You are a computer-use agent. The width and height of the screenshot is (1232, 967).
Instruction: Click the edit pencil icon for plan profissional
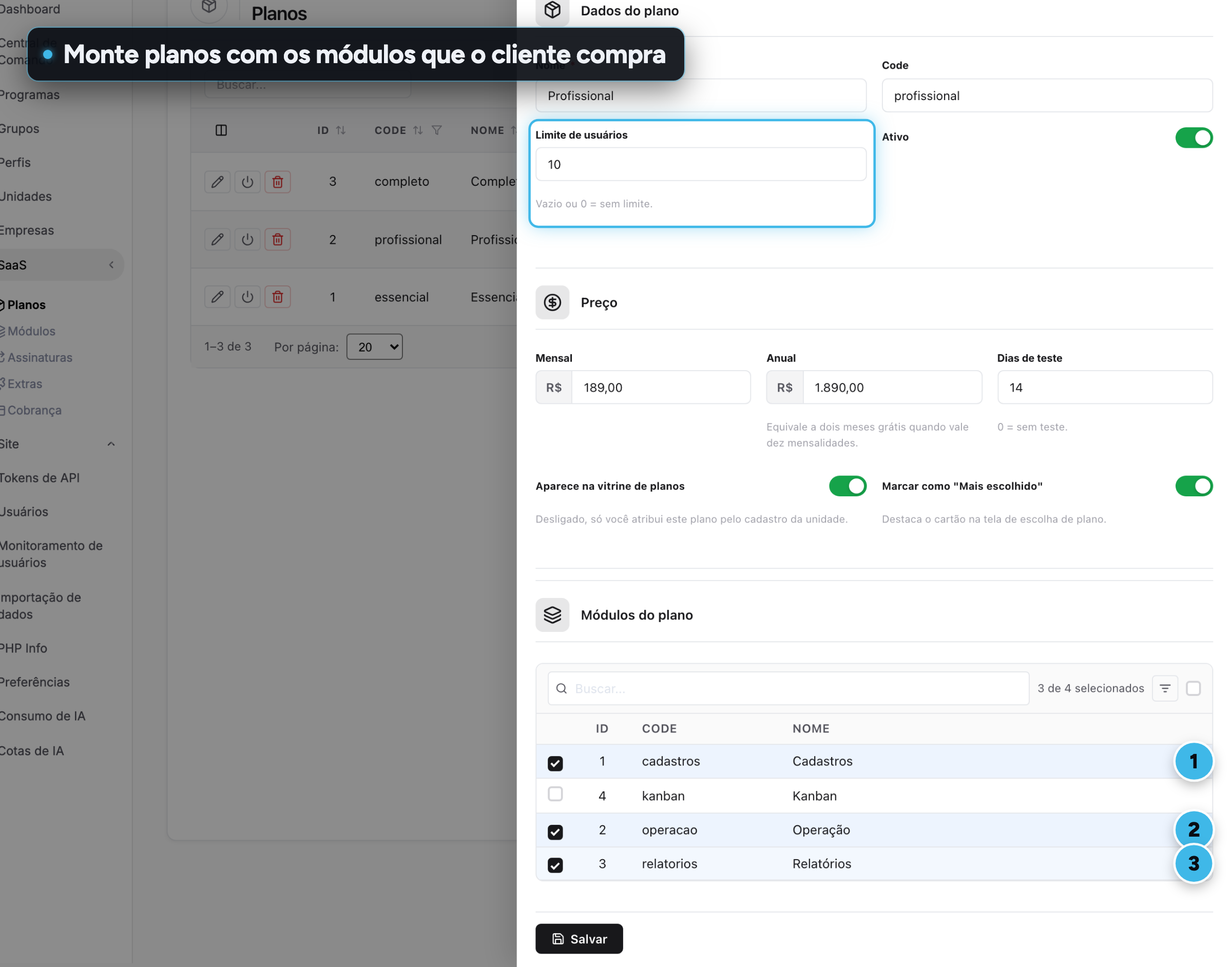[217, 240]
